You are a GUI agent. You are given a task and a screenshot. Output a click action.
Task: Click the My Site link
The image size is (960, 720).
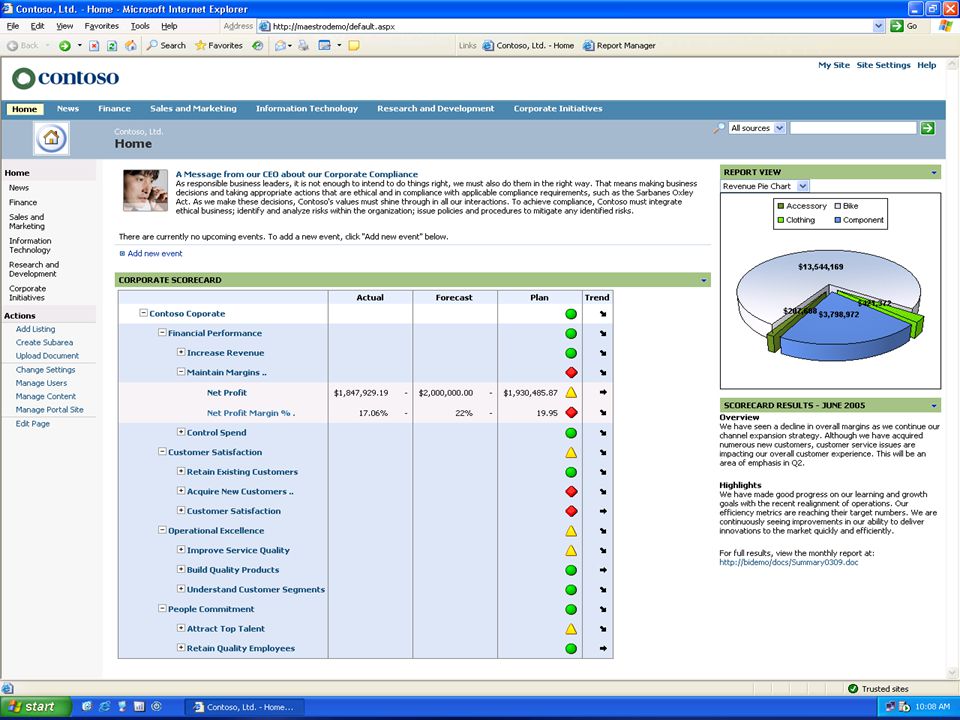834,65
